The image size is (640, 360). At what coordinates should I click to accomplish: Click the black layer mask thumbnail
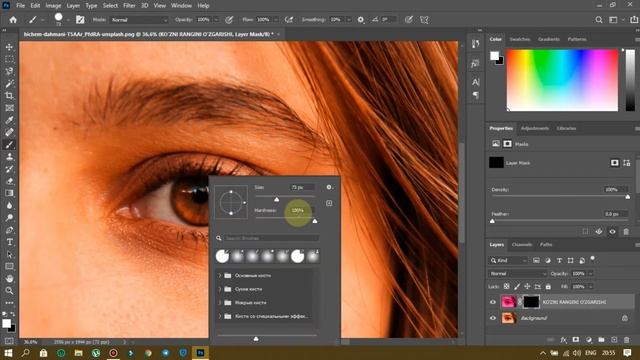[531, 302]
